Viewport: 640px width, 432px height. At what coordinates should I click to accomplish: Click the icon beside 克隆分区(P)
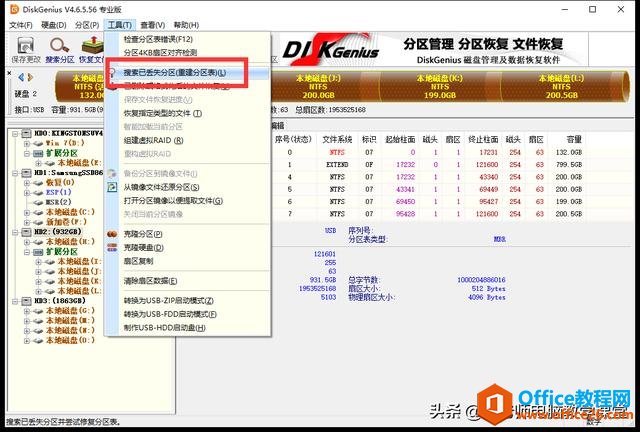112,234
